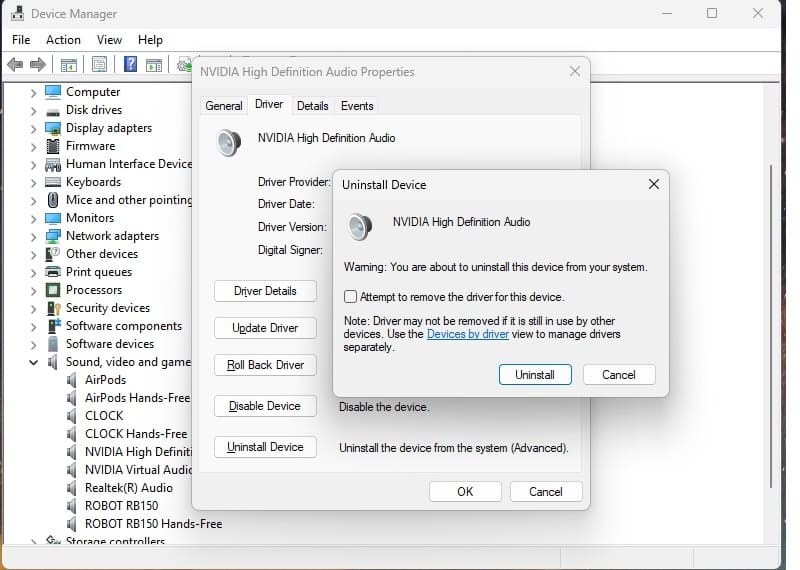Click the Print queues printer icon
The image size is (800, 570).
(53, 272)
